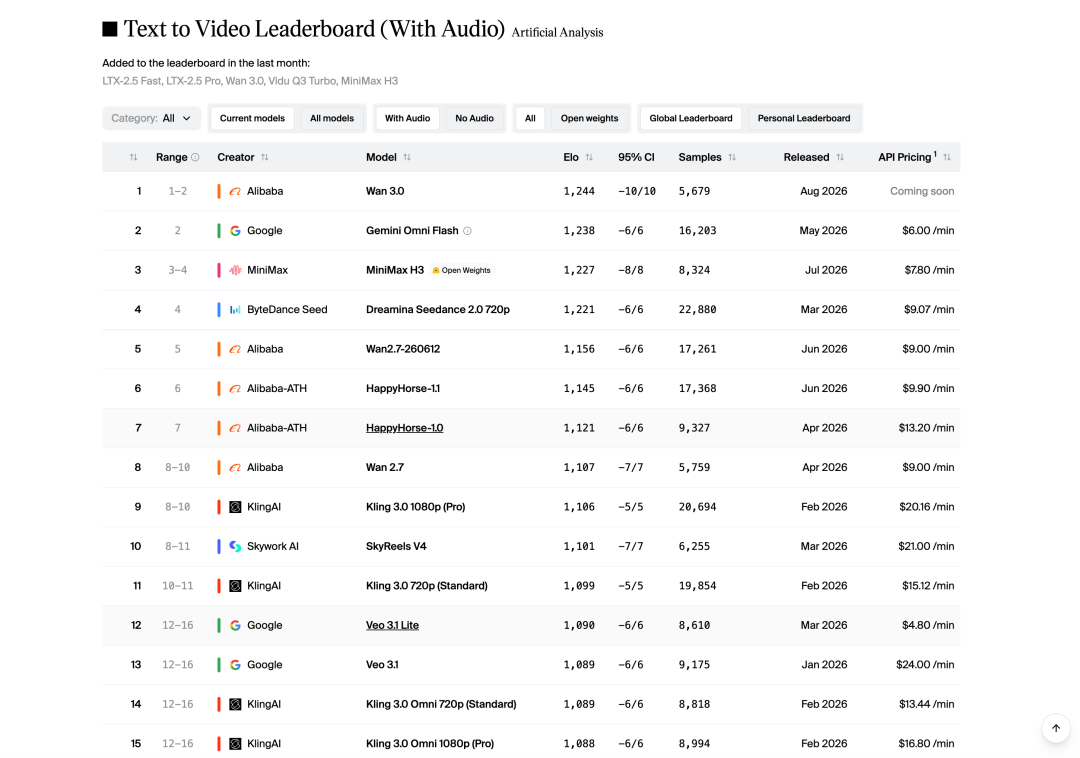Click the Samples value 16,203
Screen dimensions: 1080x758
[x=697, y=231]
